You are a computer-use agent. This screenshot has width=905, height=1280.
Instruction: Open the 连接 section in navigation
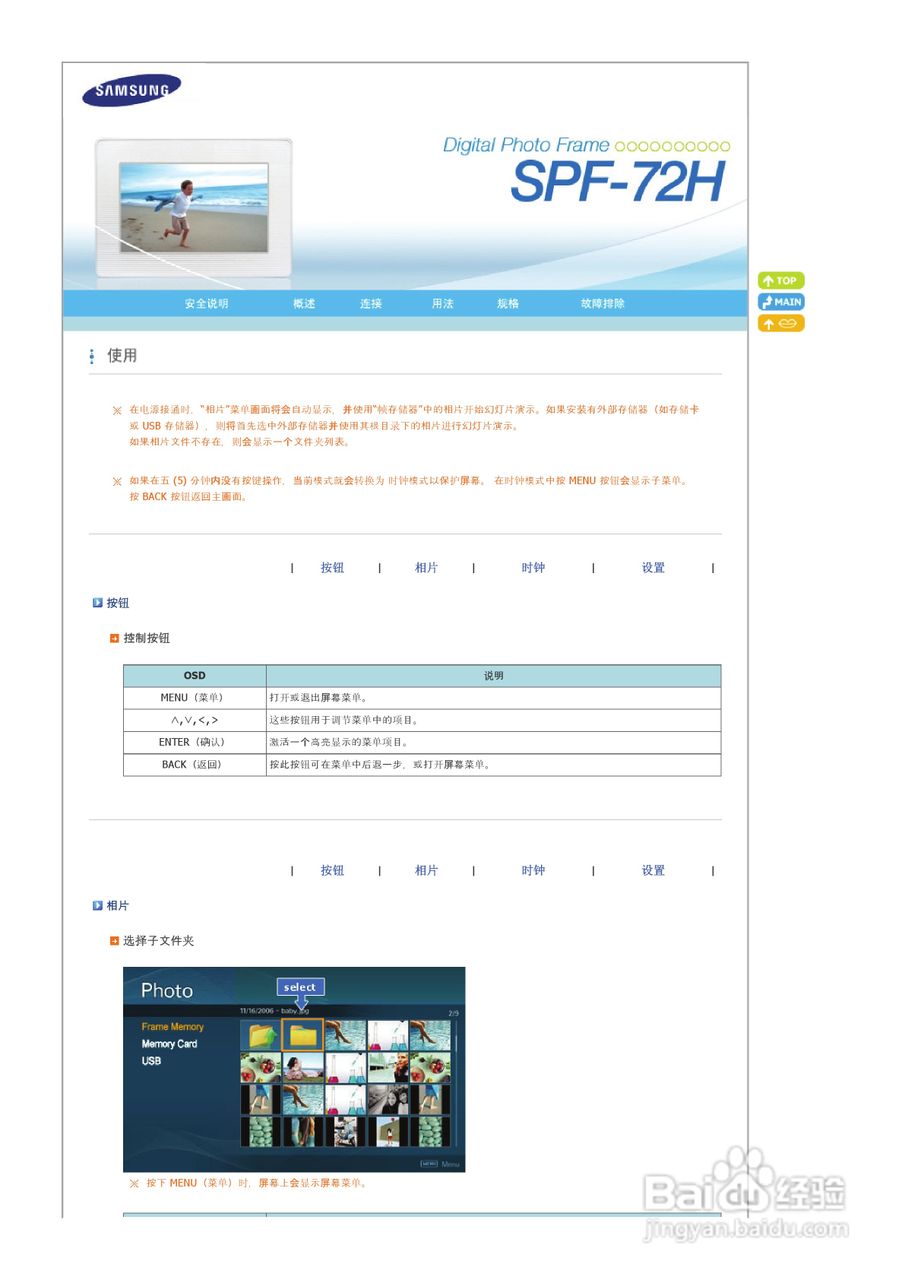371,303
